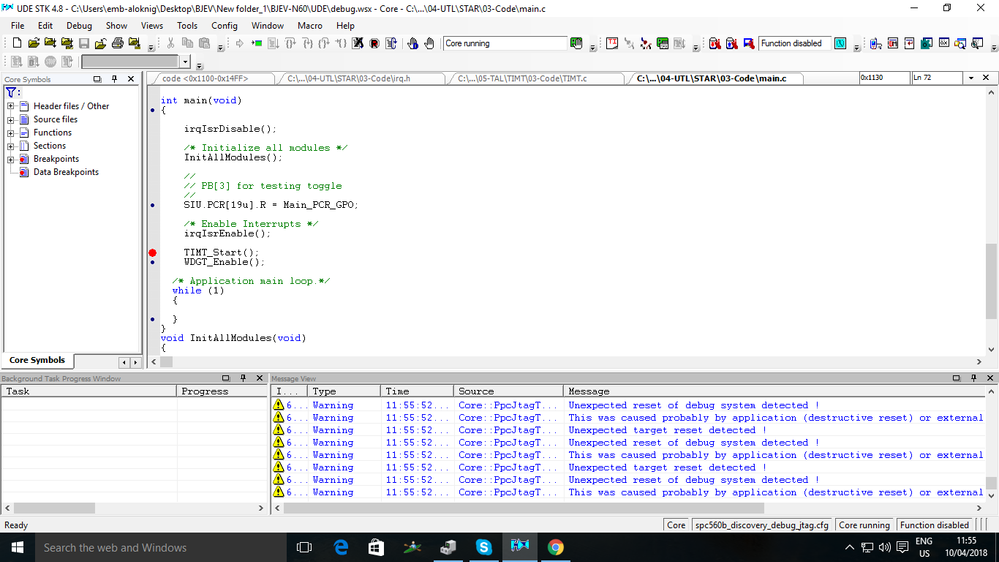Click the Windows Start button
This screenshot has width=999, height=562.
17,547
